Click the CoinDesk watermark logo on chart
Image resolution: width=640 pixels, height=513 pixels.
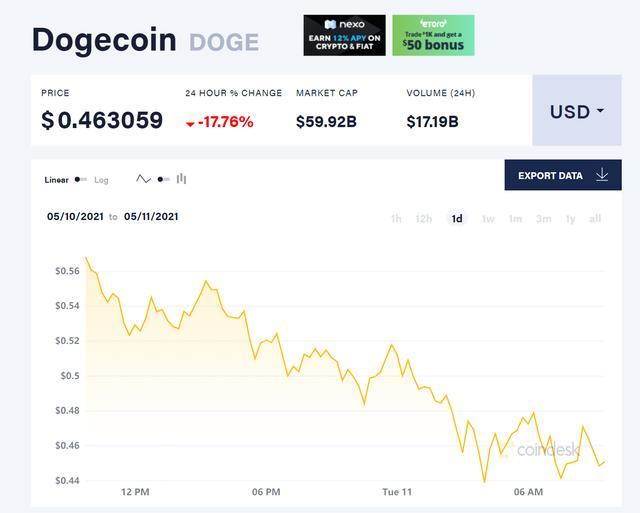point(548,451)
